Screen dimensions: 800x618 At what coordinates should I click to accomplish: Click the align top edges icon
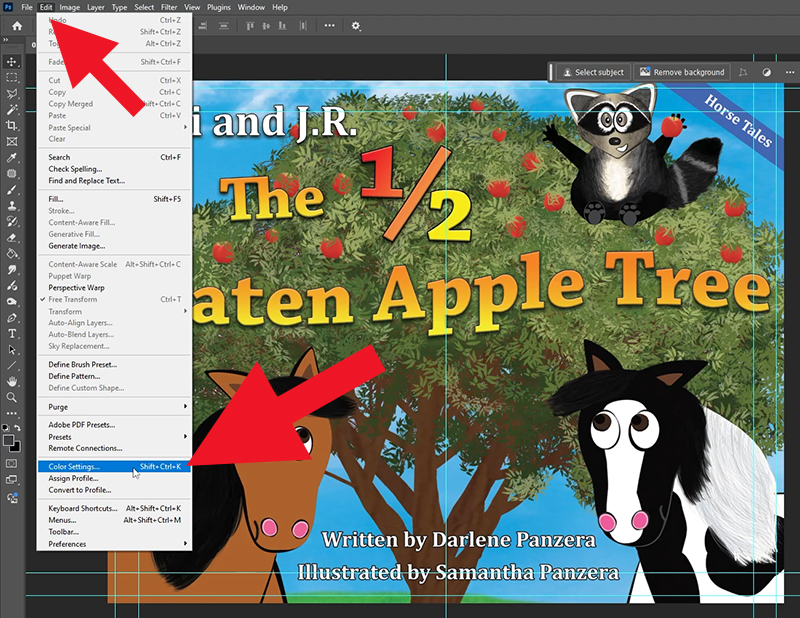(x=250, y=26)
